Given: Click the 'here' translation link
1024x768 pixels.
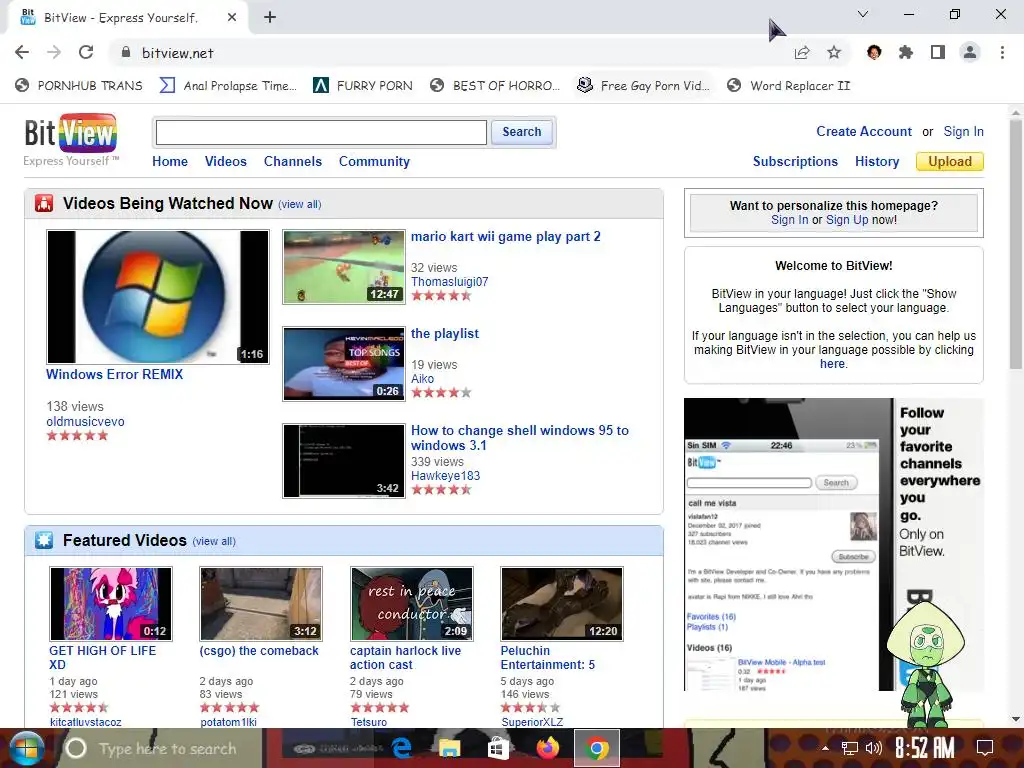Looking at the screenshot, I should coord(832,364).
